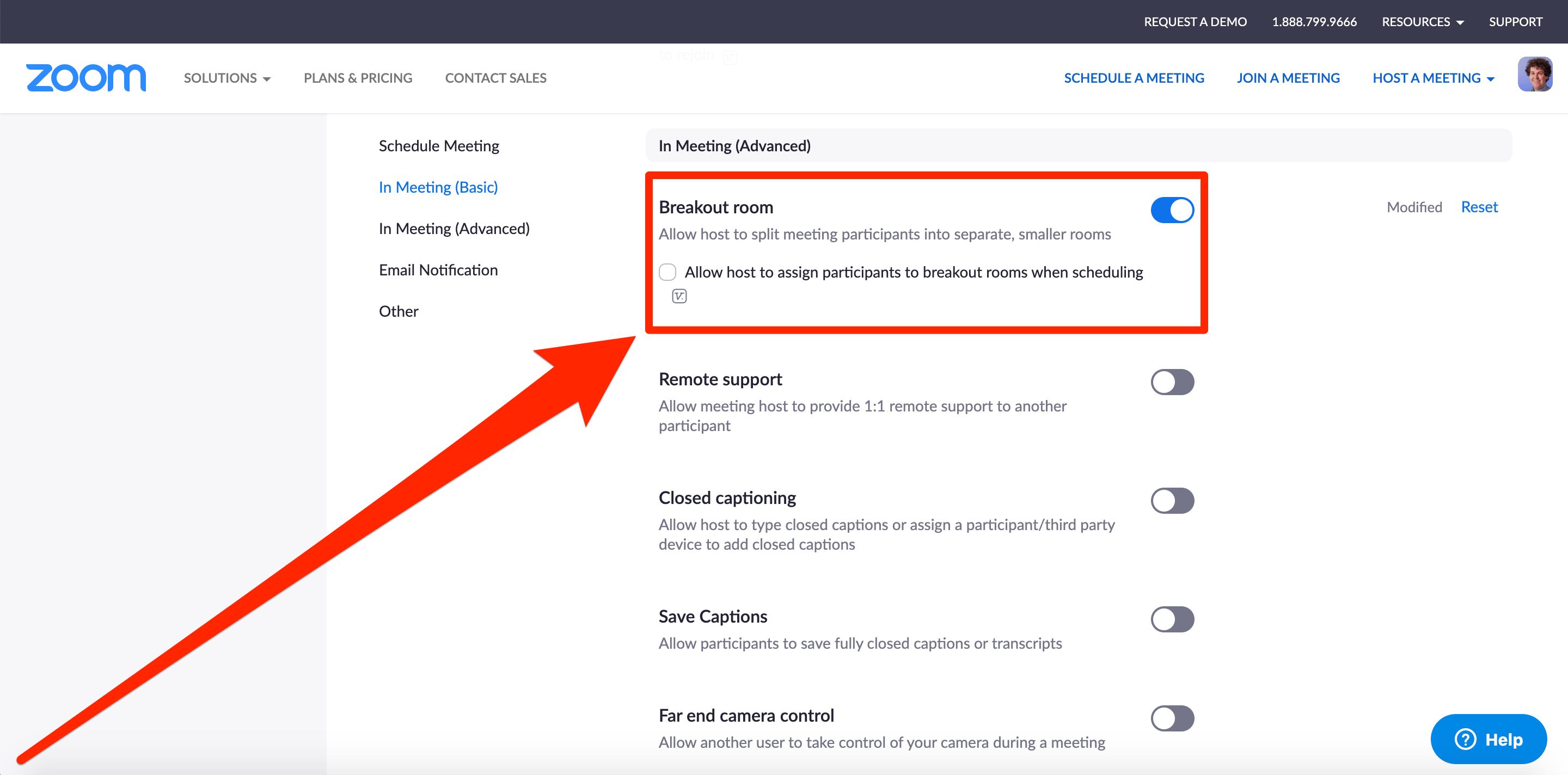This screenshot has height=775, width=1568.
Task: Select In Meeting (Advanced) sidebar item
Action: click(454, 229)
